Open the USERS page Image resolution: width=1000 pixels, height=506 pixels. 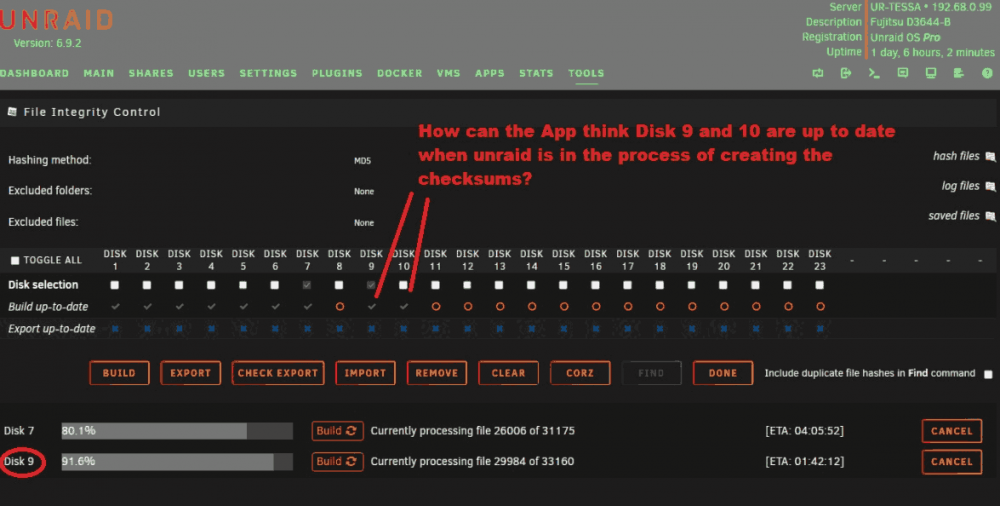[x=207, y=73]
